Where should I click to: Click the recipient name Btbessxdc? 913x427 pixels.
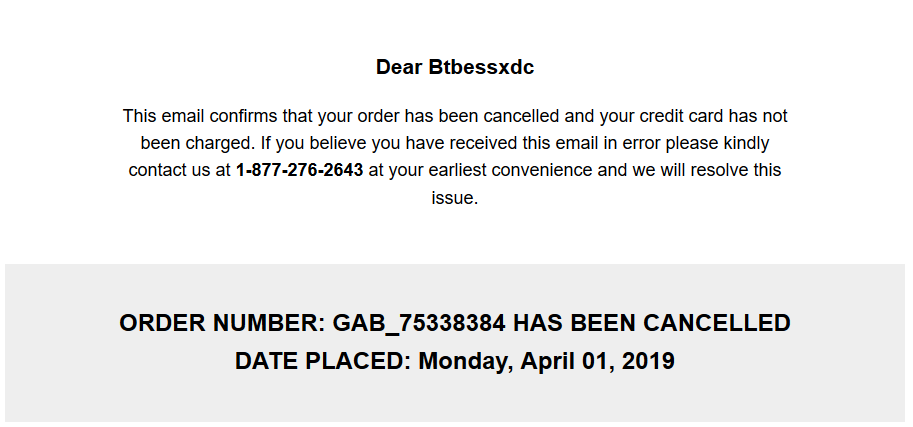481,67
